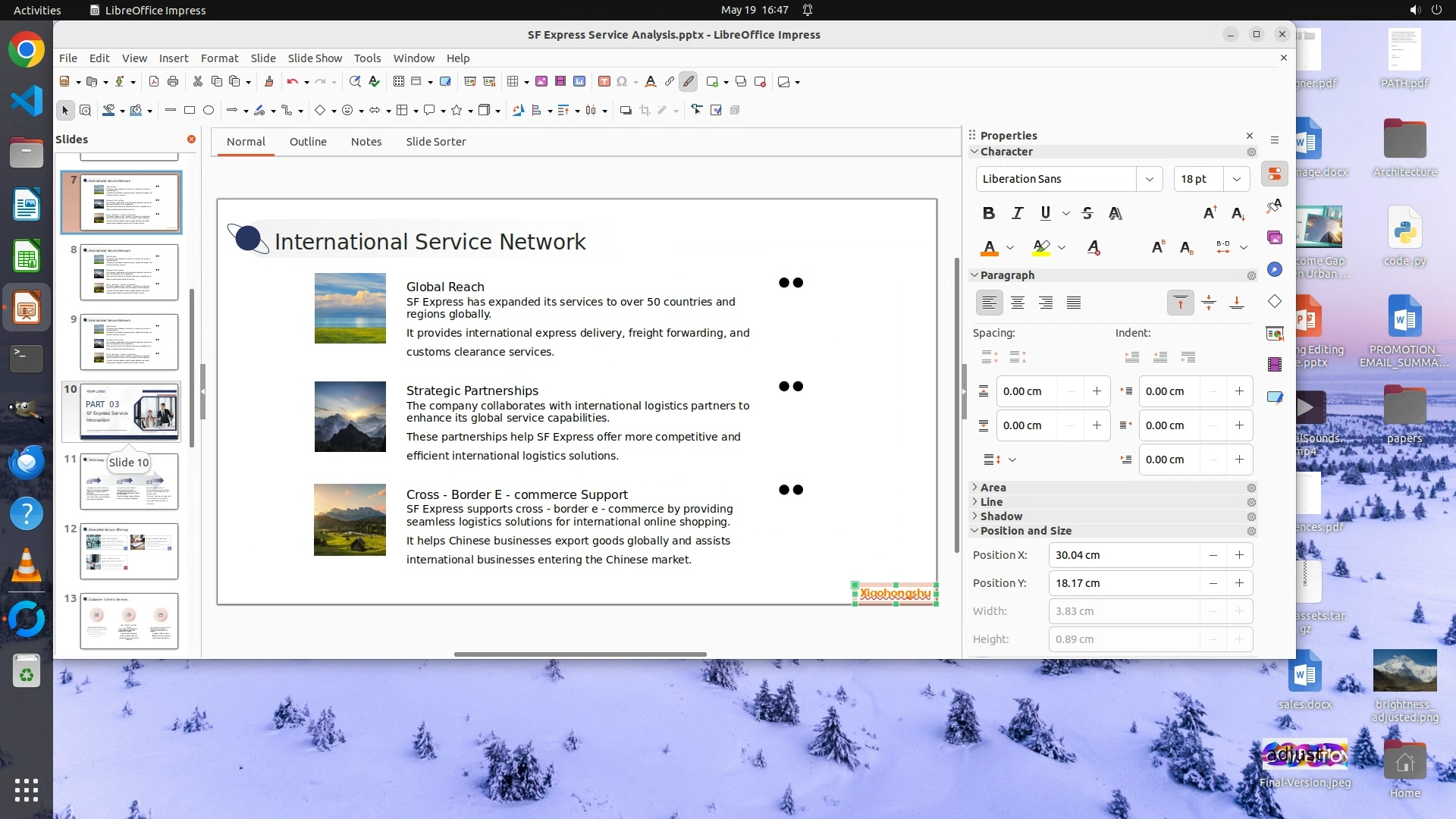1456x819 pixels.
Task: Switch to Slide Sorter tab
Action: click(x=435, y=142)
